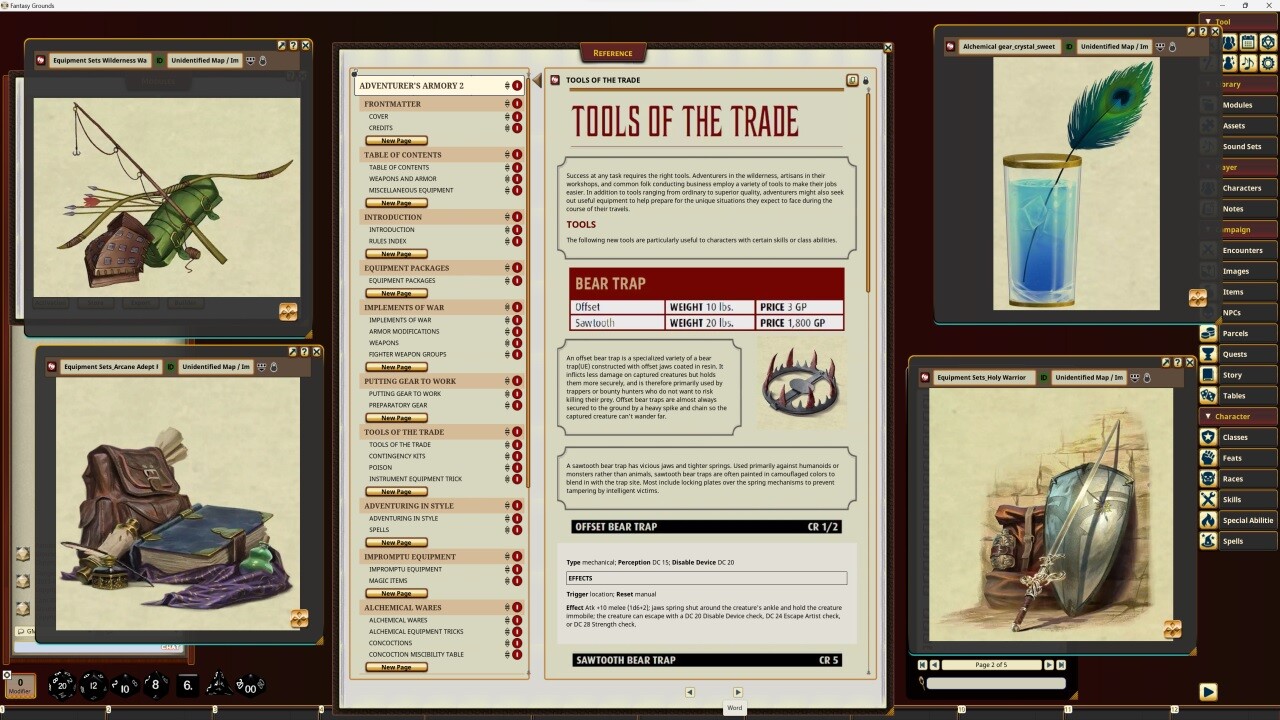Toggle the indicator beside the Poison entry
This screenshot has width=1280, height=720.
click(x=517, y=467)
